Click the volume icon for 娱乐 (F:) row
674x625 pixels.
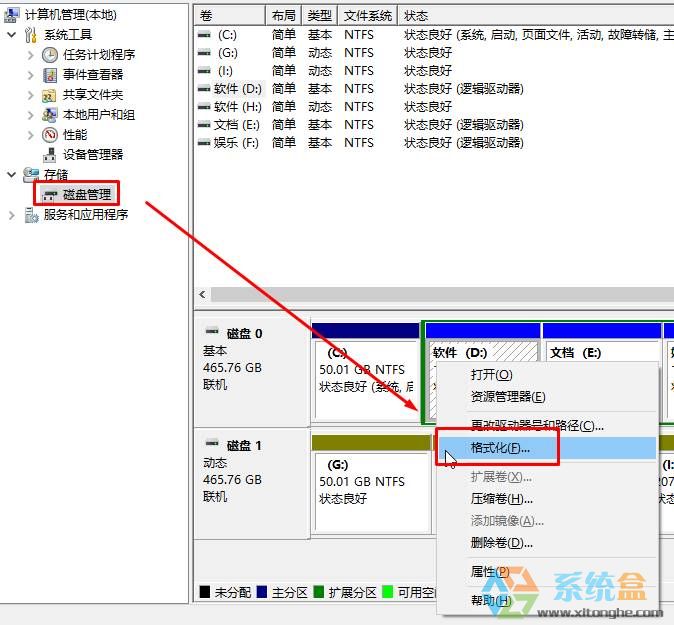point(204,142)
